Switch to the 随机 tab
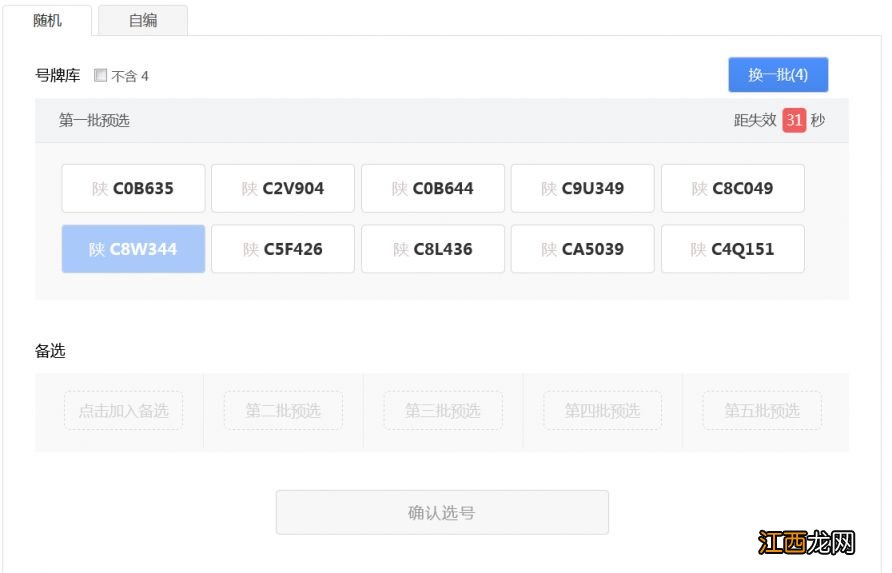The image size is (892, 573). [x=47, y=20]
